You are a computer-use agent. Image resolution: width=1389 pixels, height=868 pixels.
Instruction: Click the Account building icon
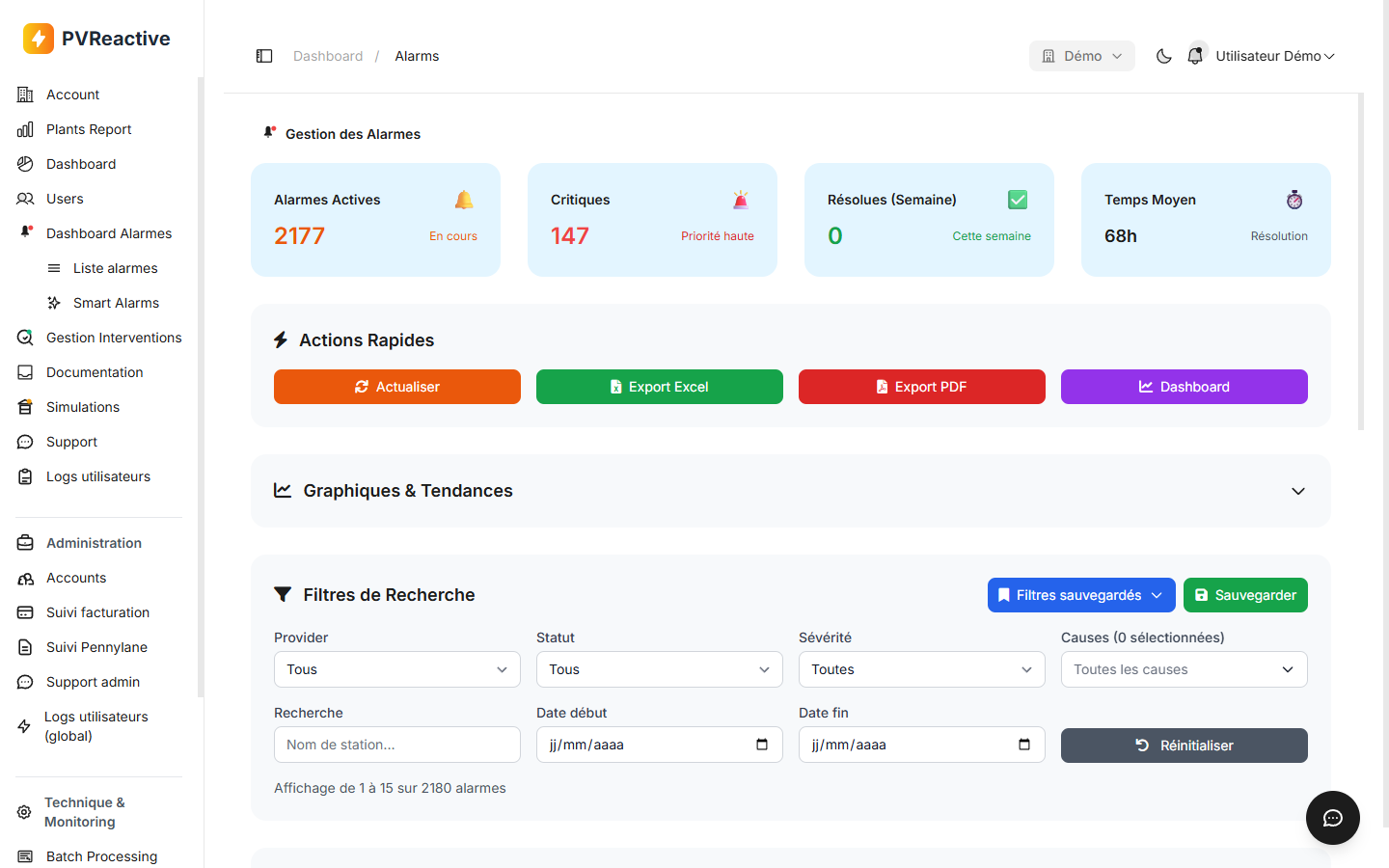tap(25, 95)
